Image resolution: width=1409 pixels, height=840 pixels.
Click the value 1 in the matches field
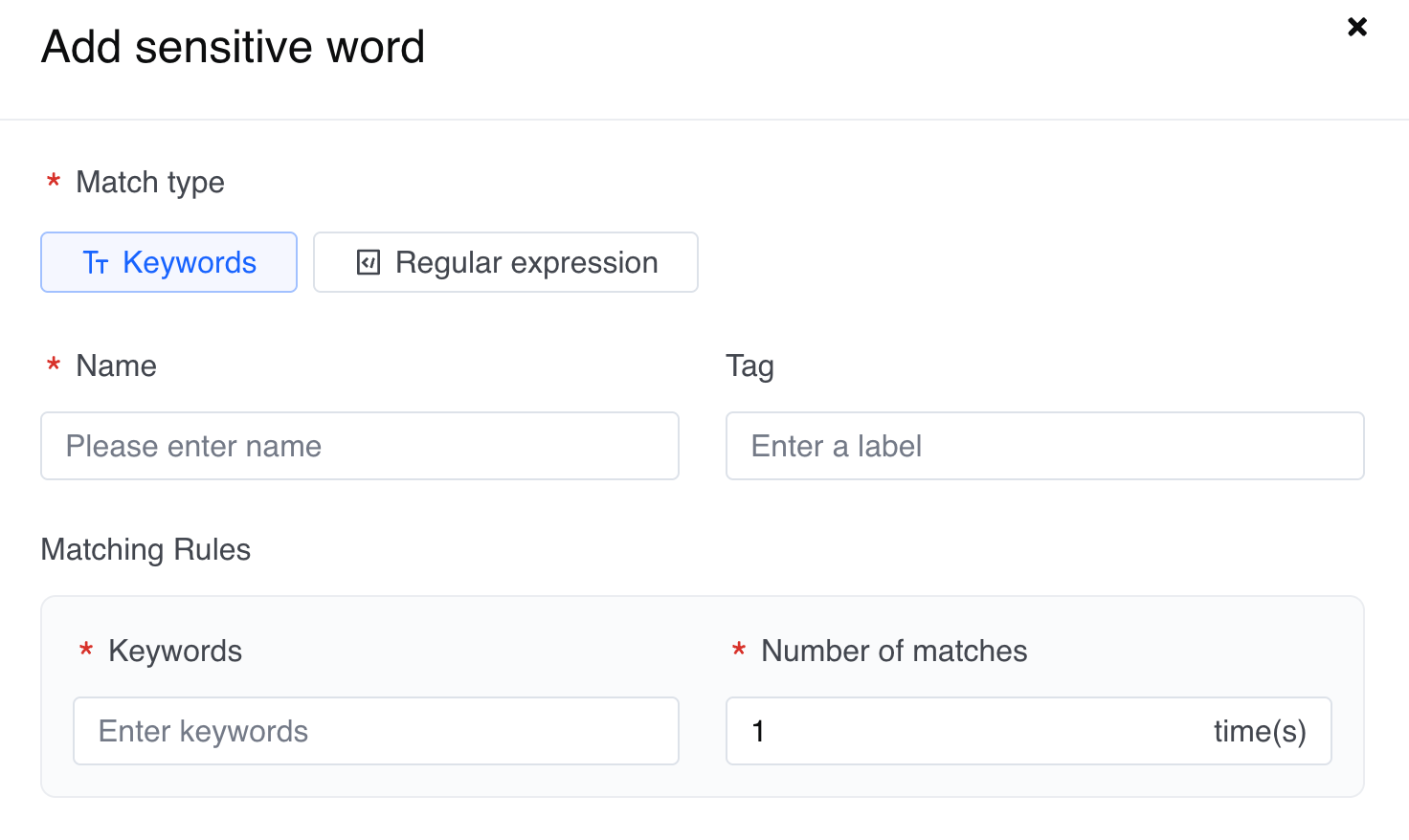point(758,732)
